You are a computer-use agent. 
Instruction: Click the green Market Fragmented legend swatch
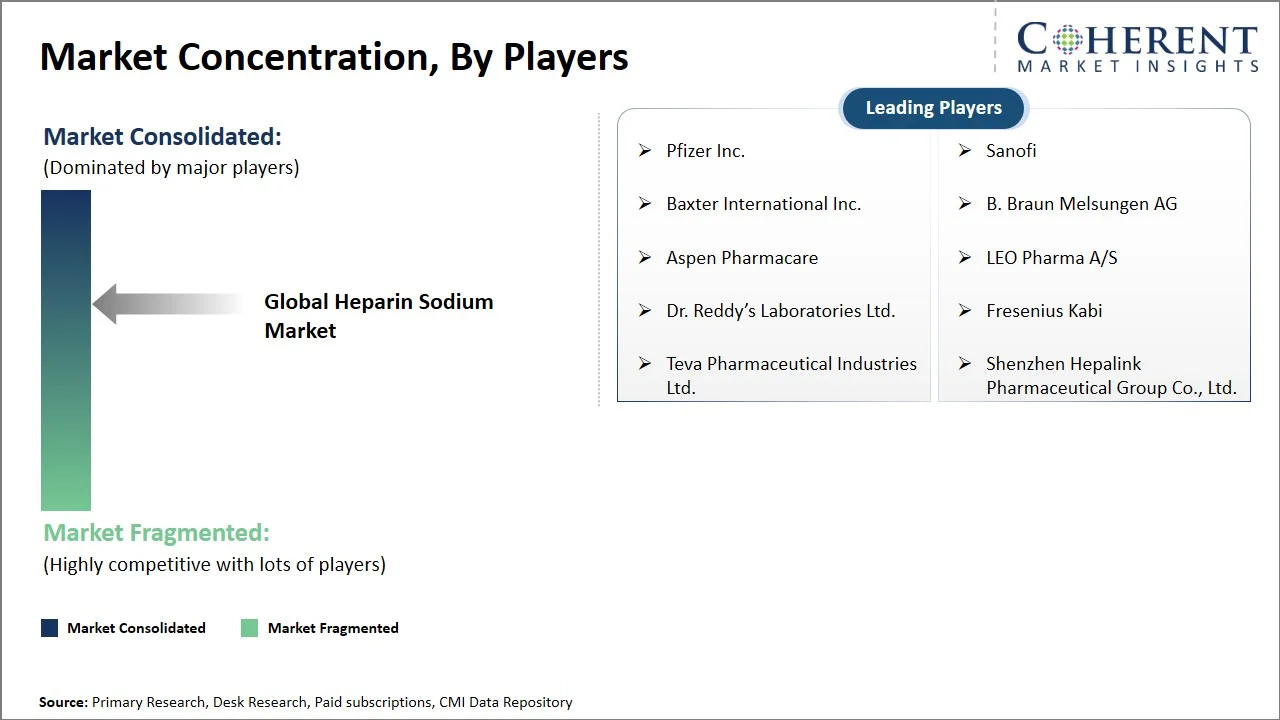(x=249, y=628)
